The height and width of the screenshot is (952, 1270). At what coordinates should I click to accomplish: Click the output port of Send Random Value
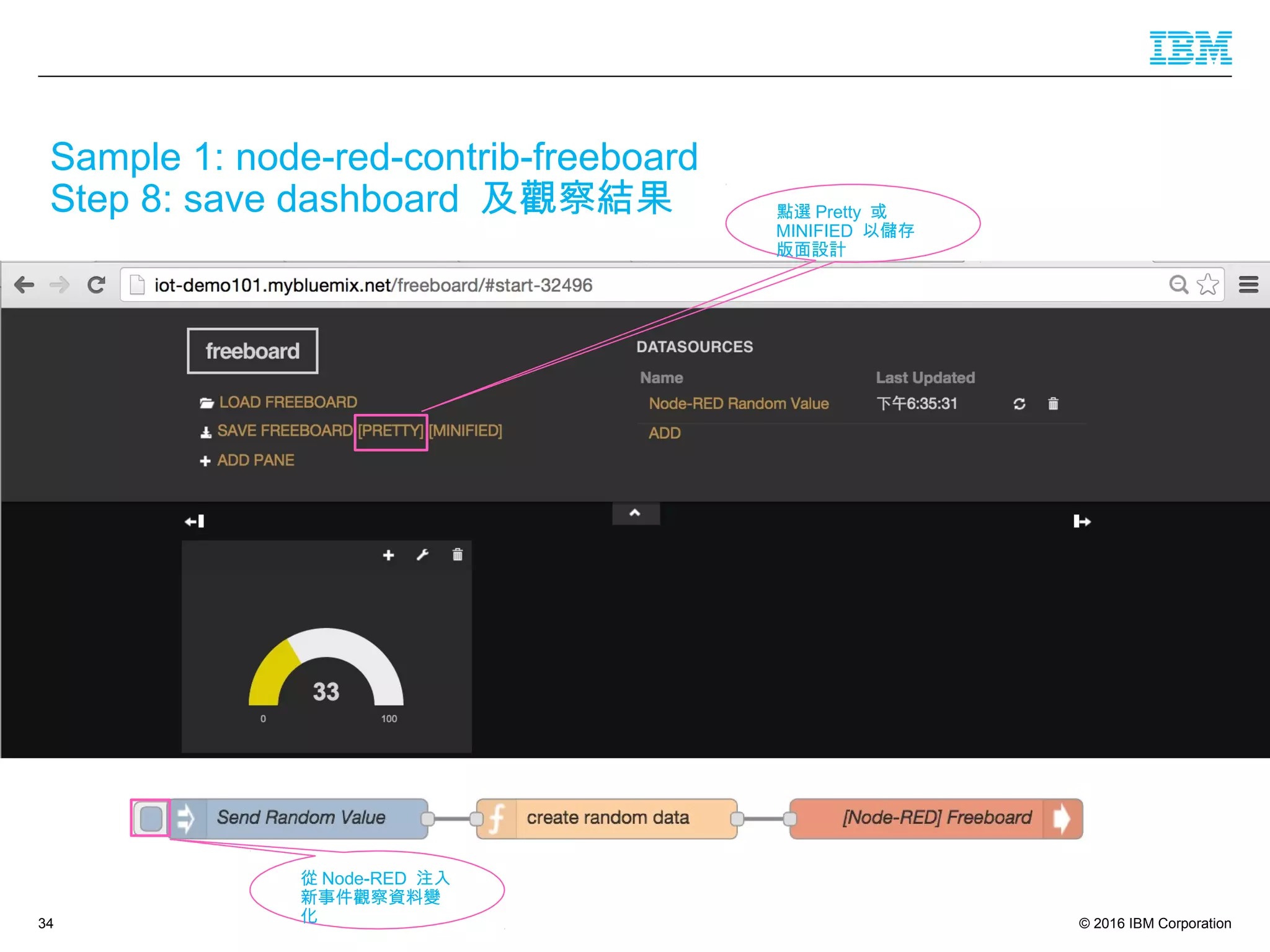click(427, 819)
